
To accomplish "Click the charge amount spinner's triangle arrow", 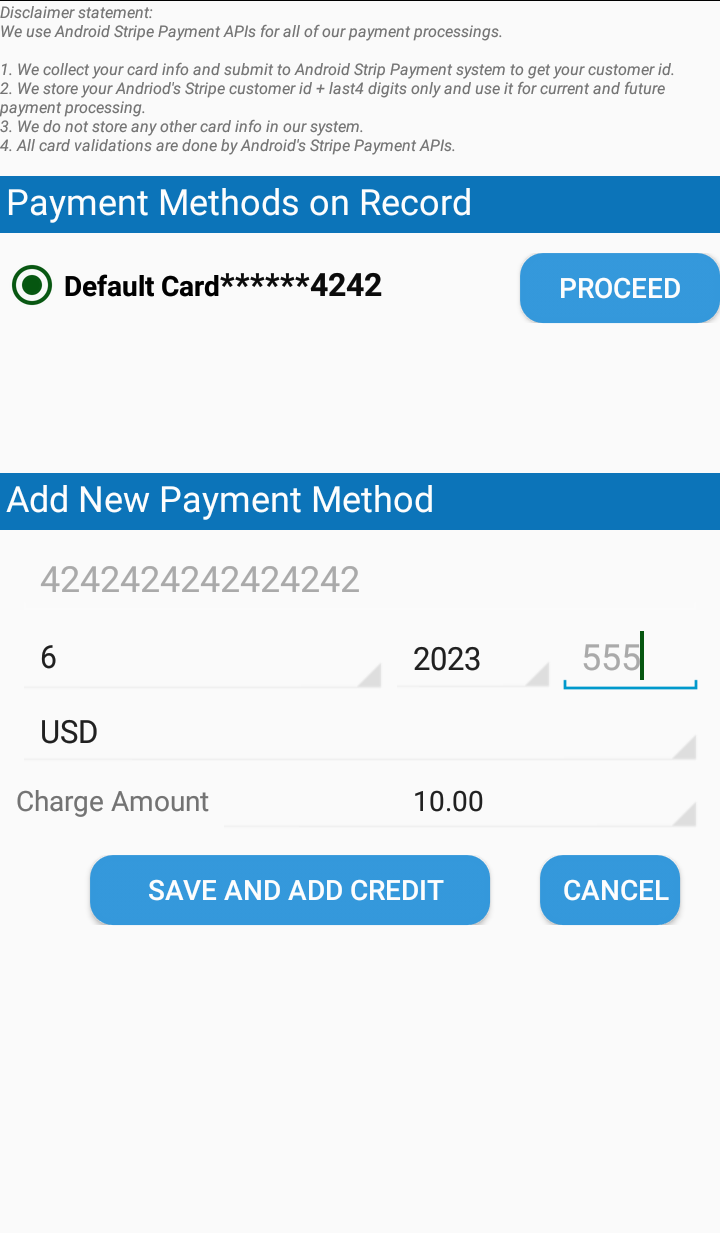I will pos(685,816).
